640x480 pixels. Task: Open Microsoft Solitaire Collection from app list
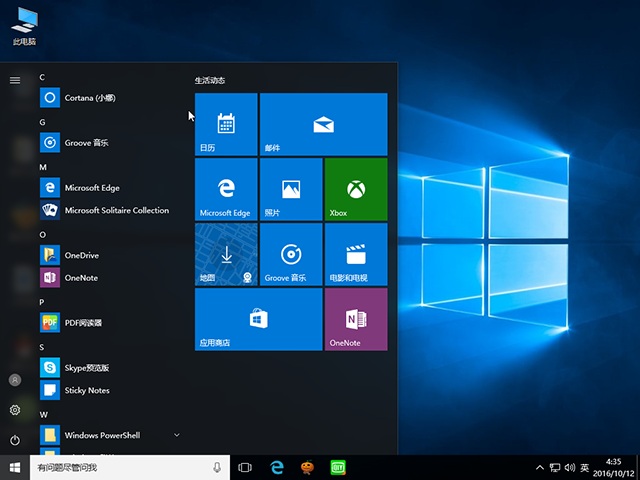click(x=116, y=211)
